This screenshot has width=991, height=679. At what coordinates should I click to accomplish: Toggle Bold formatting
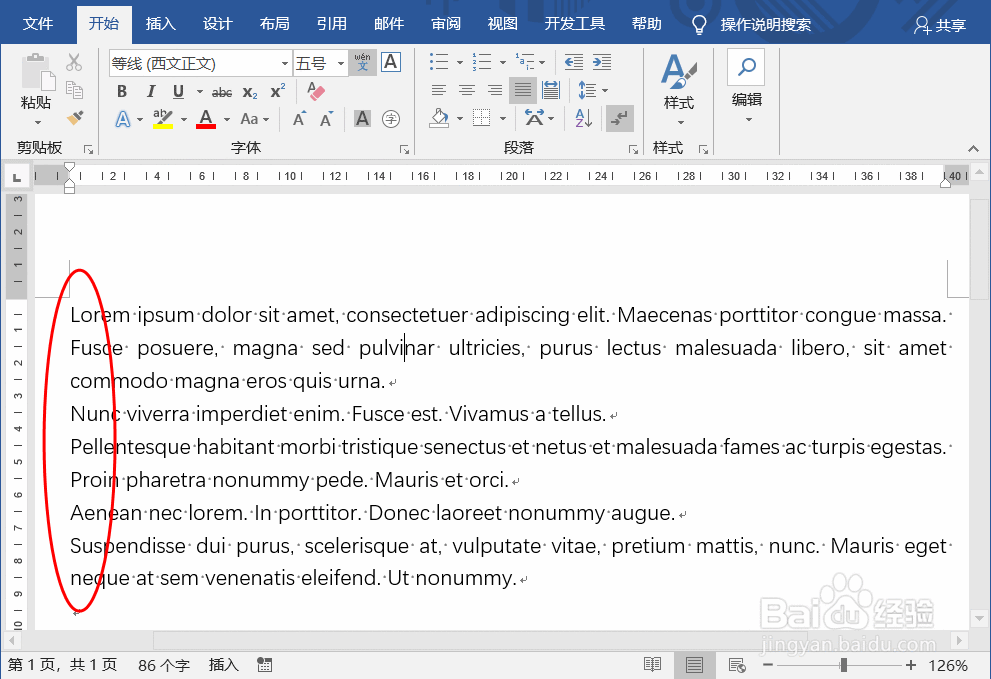[122, 92]
